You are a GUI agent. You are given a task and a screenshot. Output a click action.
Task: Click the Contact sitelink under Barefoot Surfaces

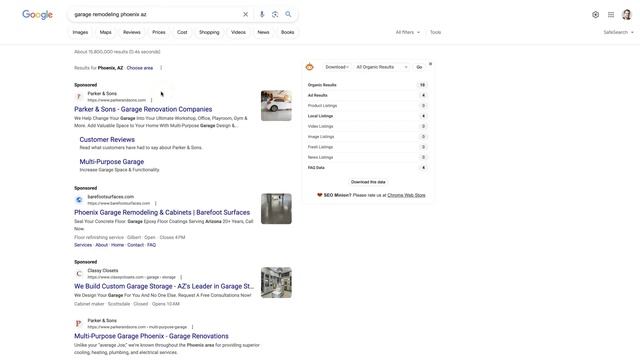coord(136,245)
